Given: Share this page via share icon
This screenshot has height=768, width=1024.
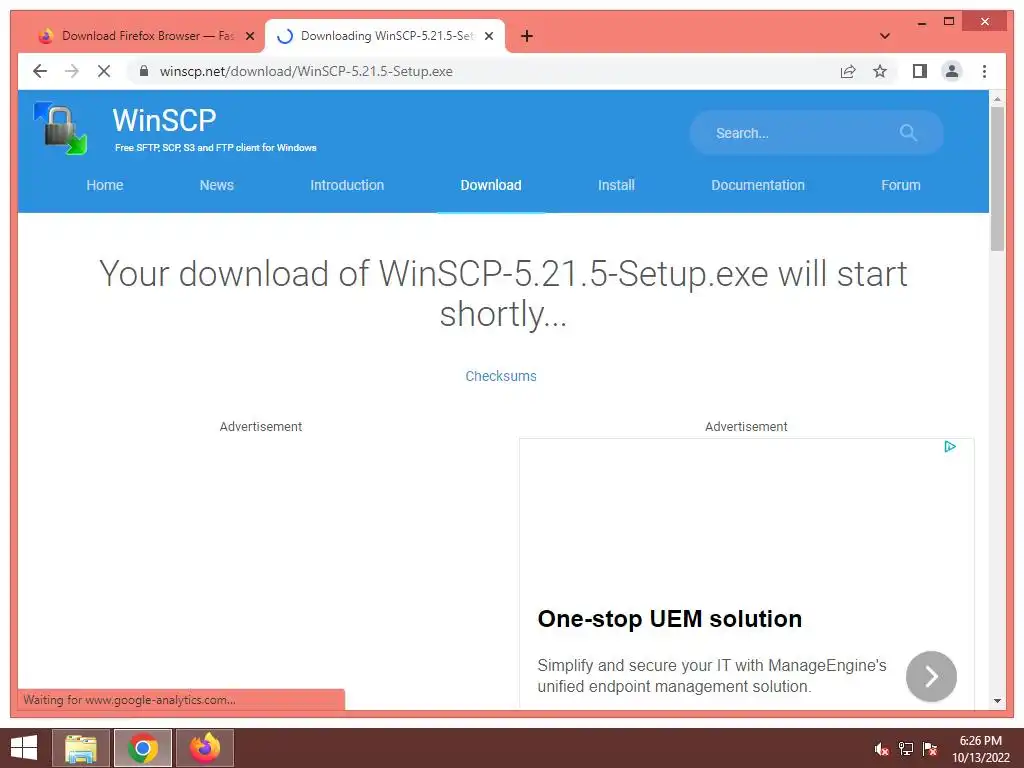Looking at the screenshot, I should tap(848, 71).
